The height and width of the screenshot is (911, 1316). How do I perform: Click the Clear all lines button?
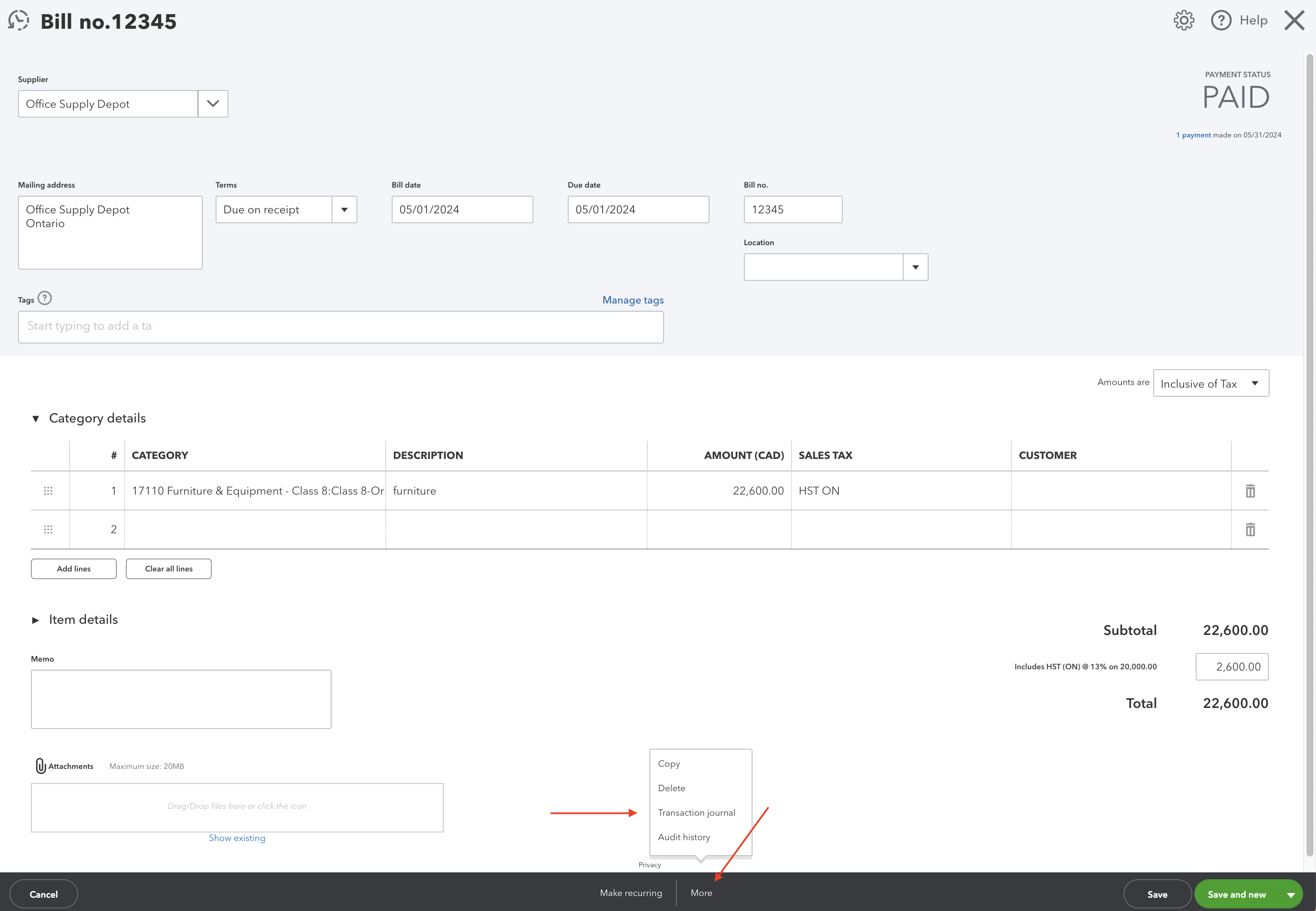pos(168,568)
